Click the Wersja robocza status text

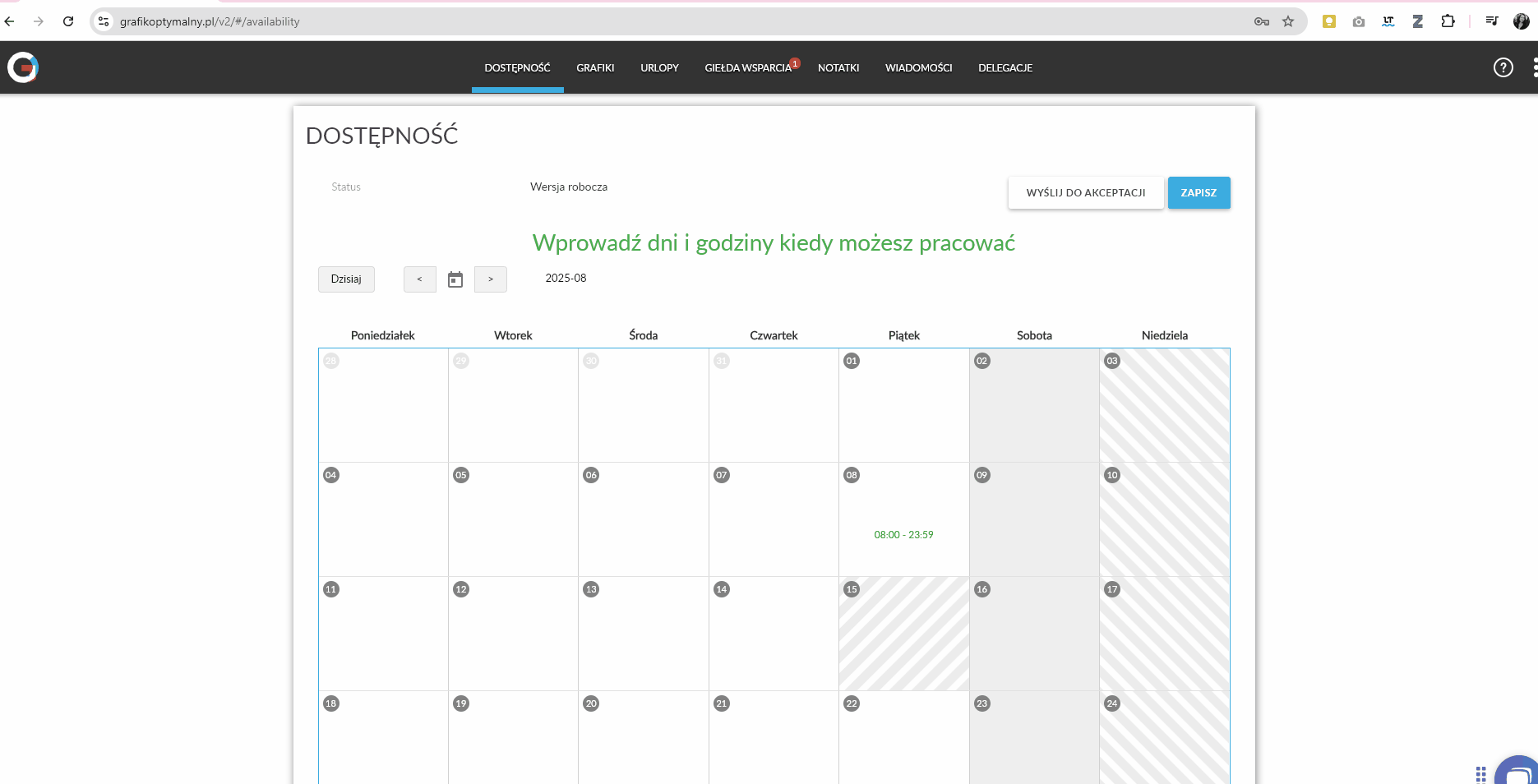569,187
